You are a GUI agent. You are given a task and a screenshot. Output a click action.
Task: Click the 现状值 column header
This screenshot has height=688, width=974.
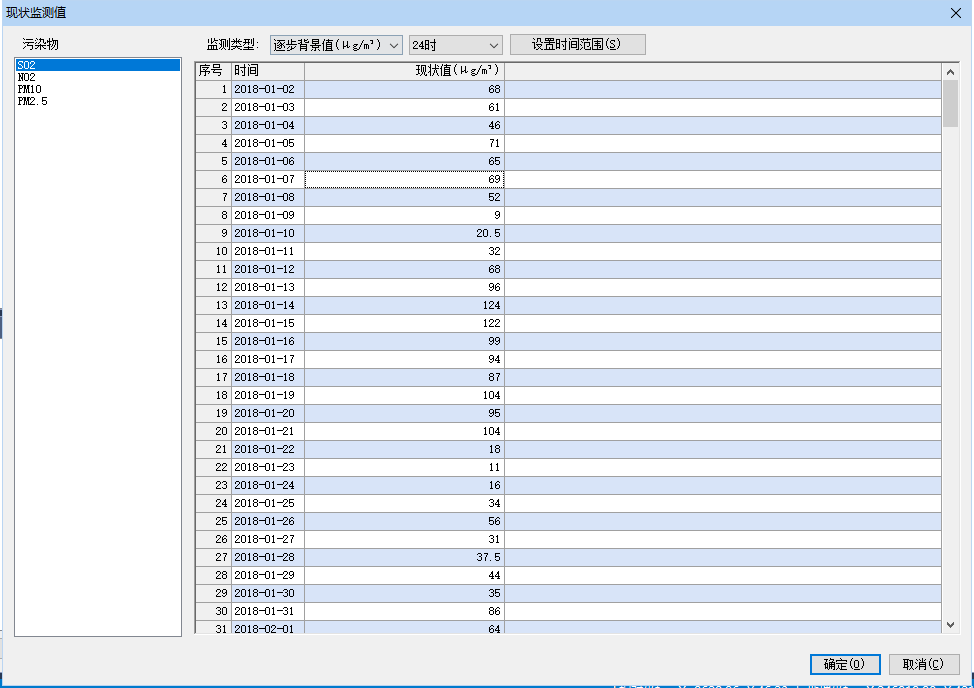[x=404, y=71]
